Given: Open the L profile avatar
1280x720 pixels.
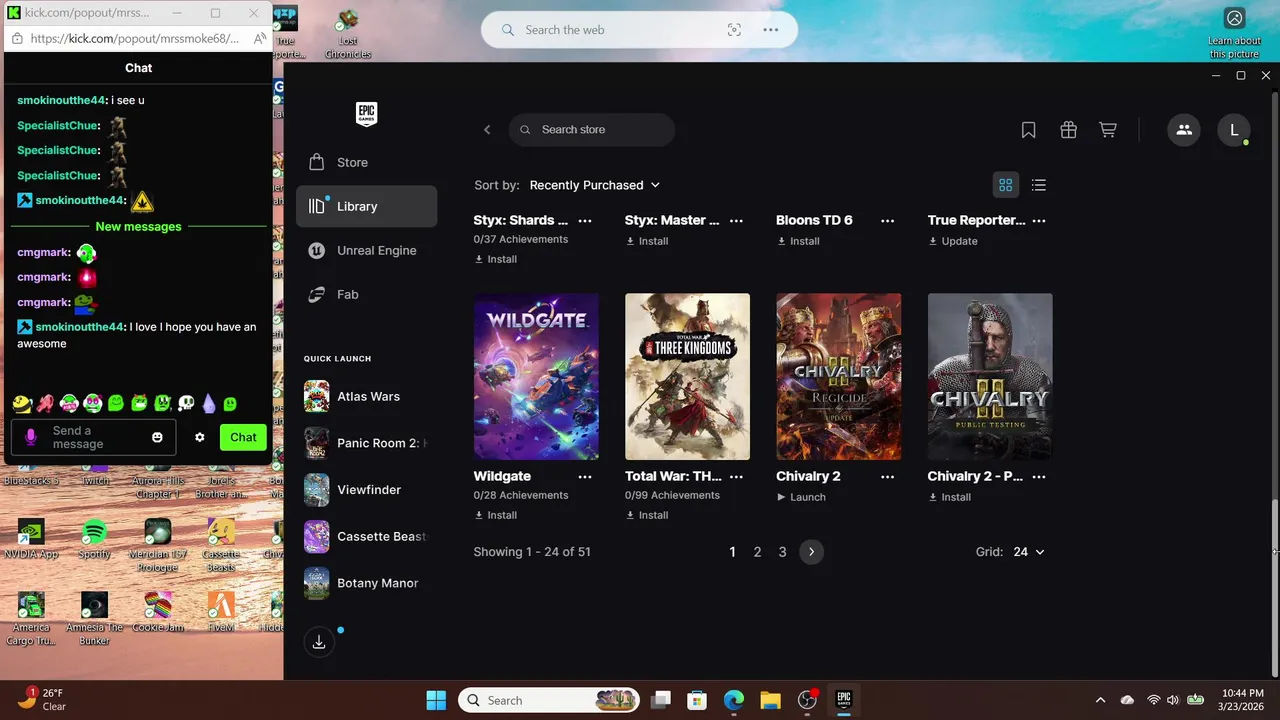Looking at the screenshot, I should pyautogui.click(x=1234, y=130).
